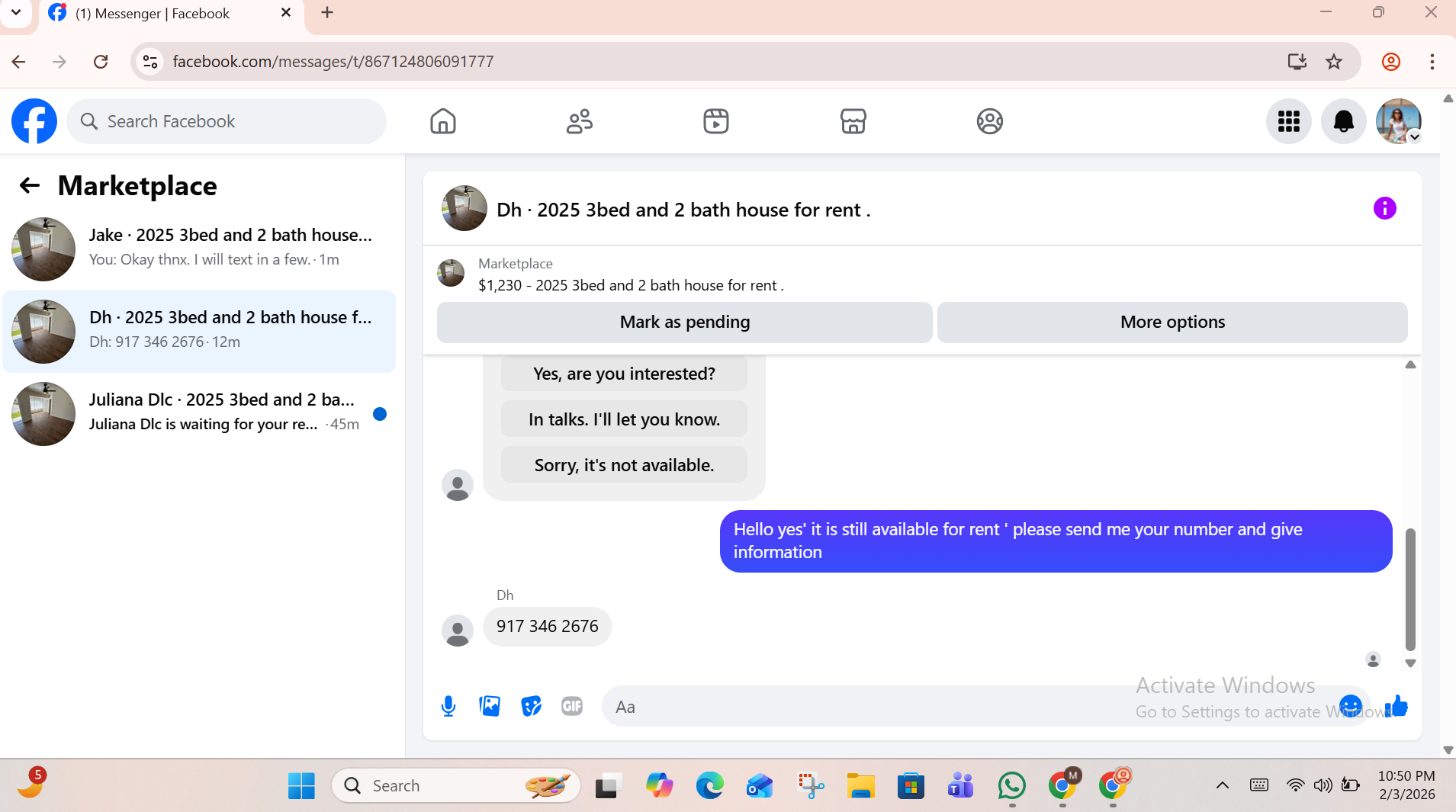Open the tab search dropdown arrow
This screenshot has height=812, width=1456.
(15, 13)
